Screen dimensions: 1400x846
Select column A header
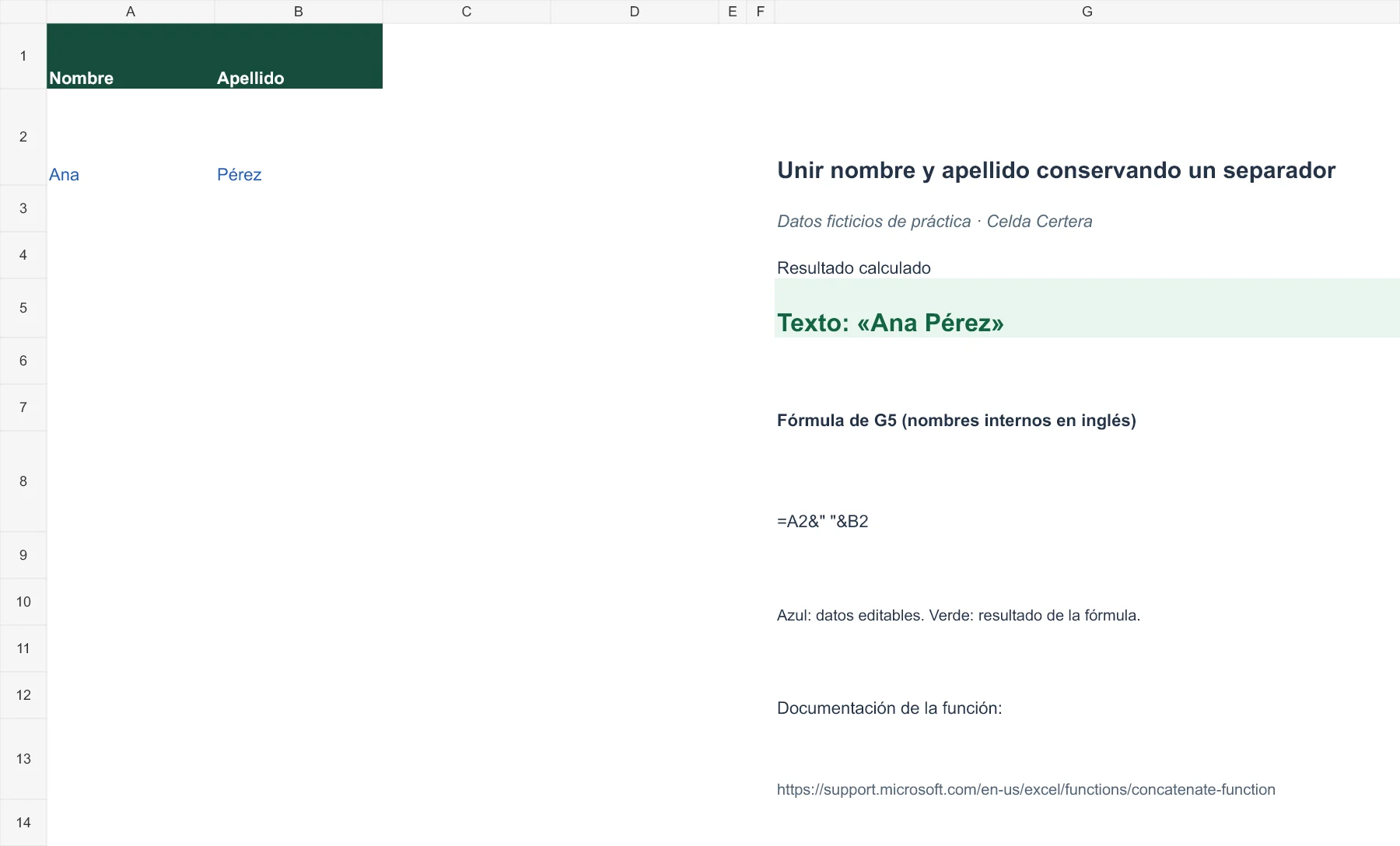(x=131, y=12)
